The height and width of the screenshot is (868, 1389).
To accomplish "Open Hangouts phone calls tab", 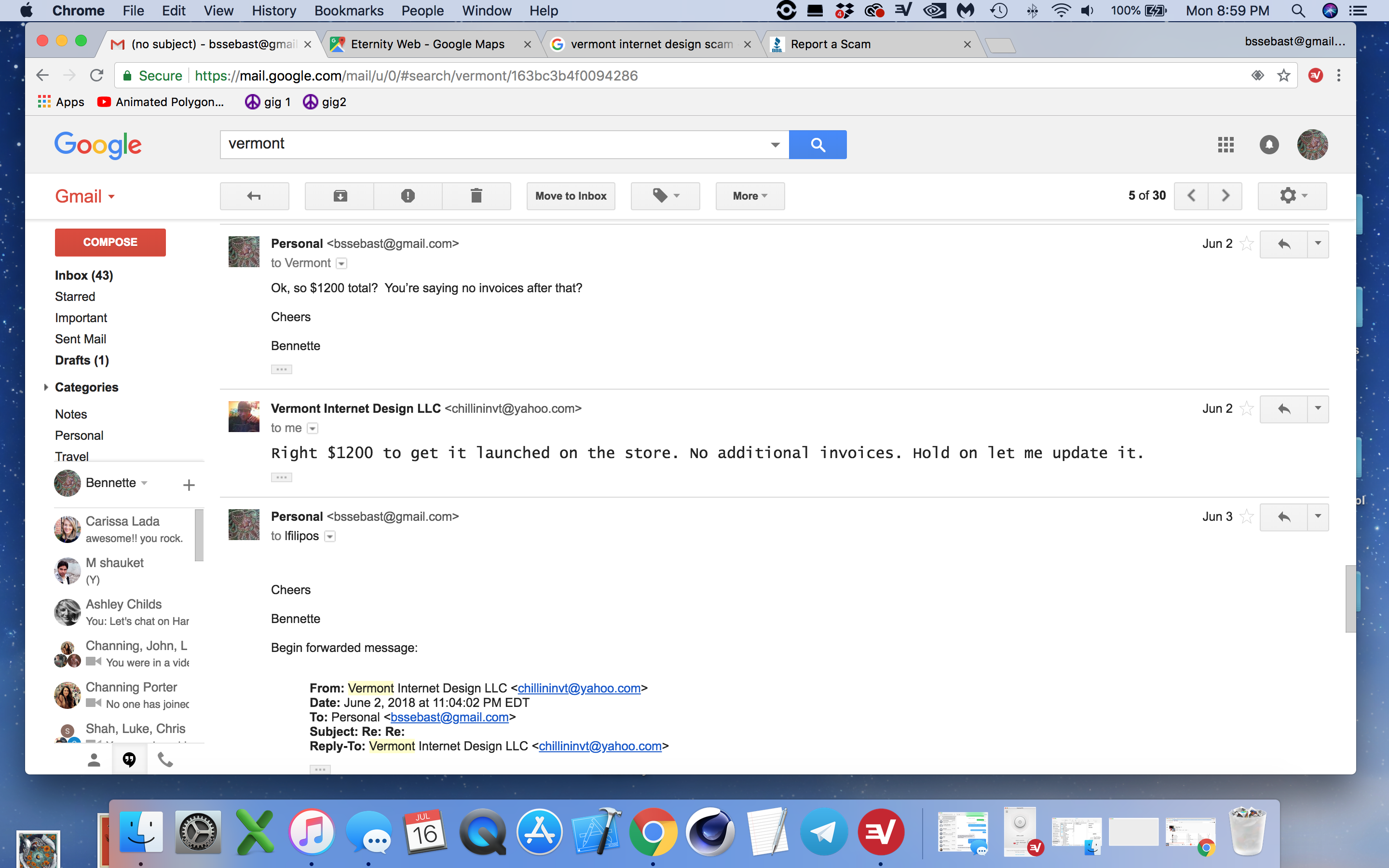I will tap(165, 760).
